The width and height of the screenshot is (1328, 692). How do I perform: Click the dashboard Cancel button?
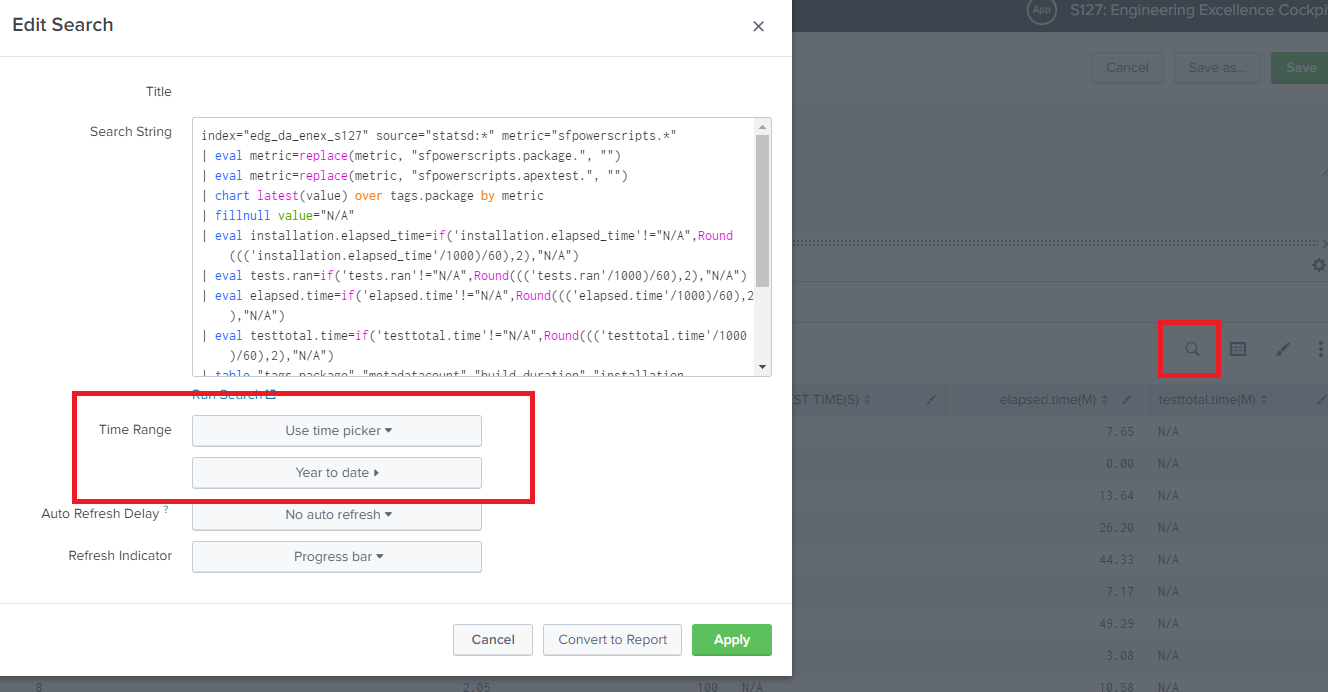1127,68
